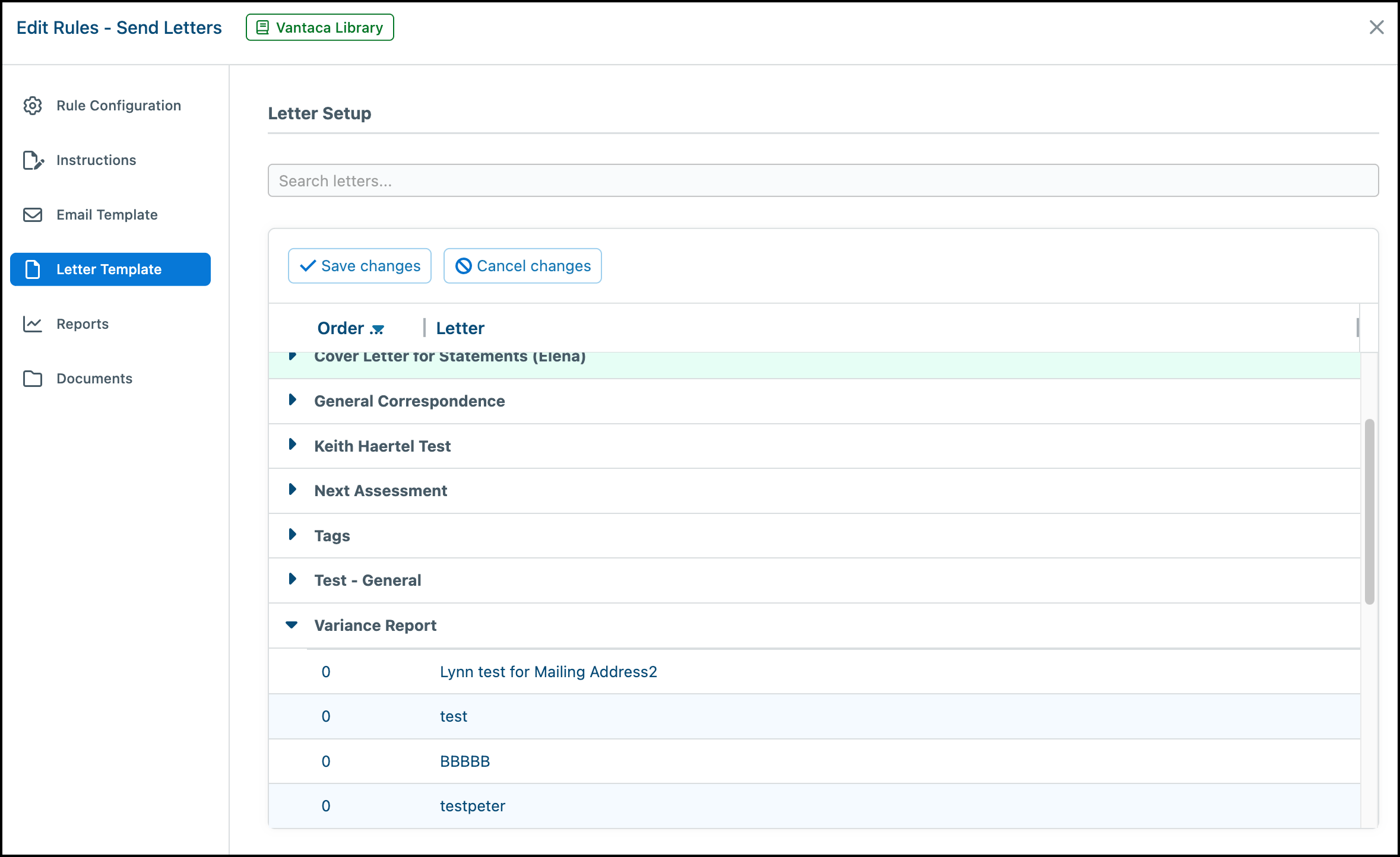Click the Reports chart icon
Screen dimensions: 1400x857
(x=33, y=324)
